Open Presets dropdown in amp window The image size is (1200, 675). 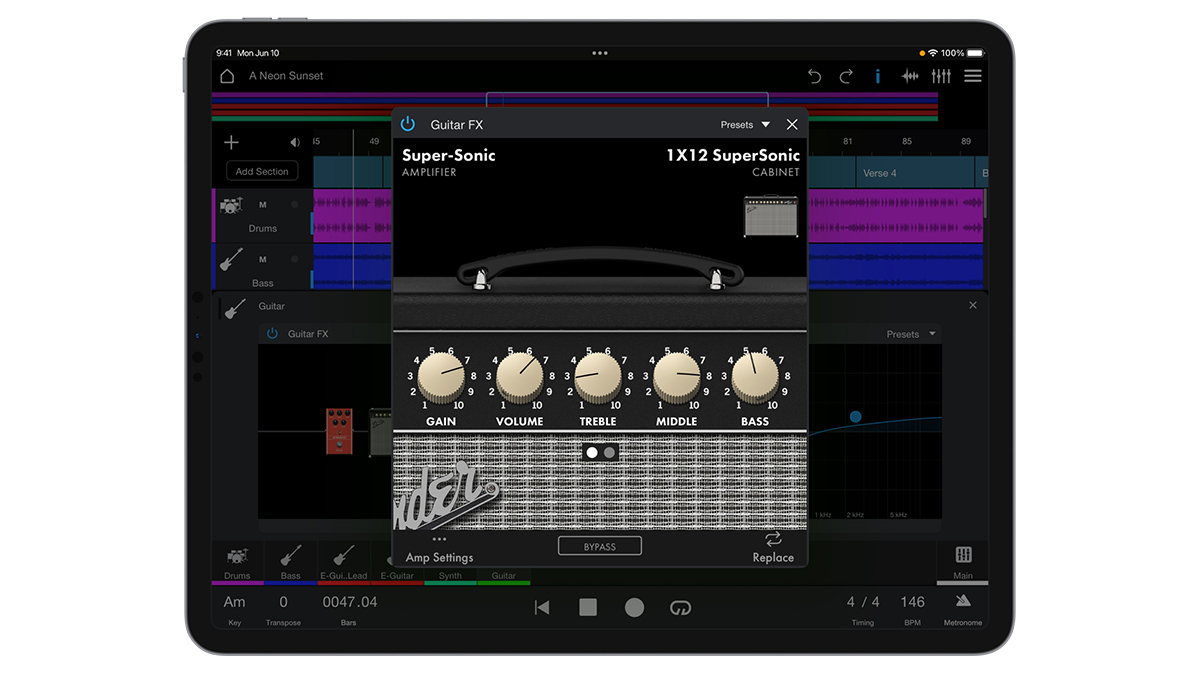745,125
